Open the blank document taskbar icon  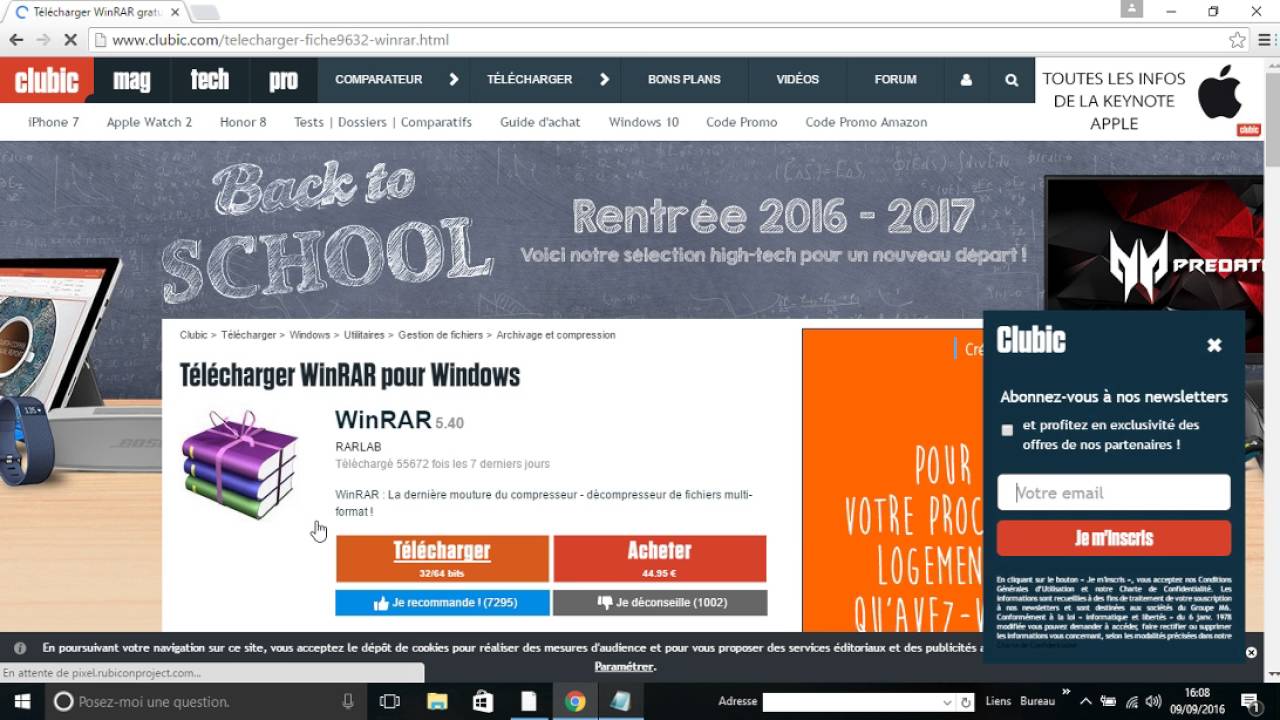tap(529, 701)
